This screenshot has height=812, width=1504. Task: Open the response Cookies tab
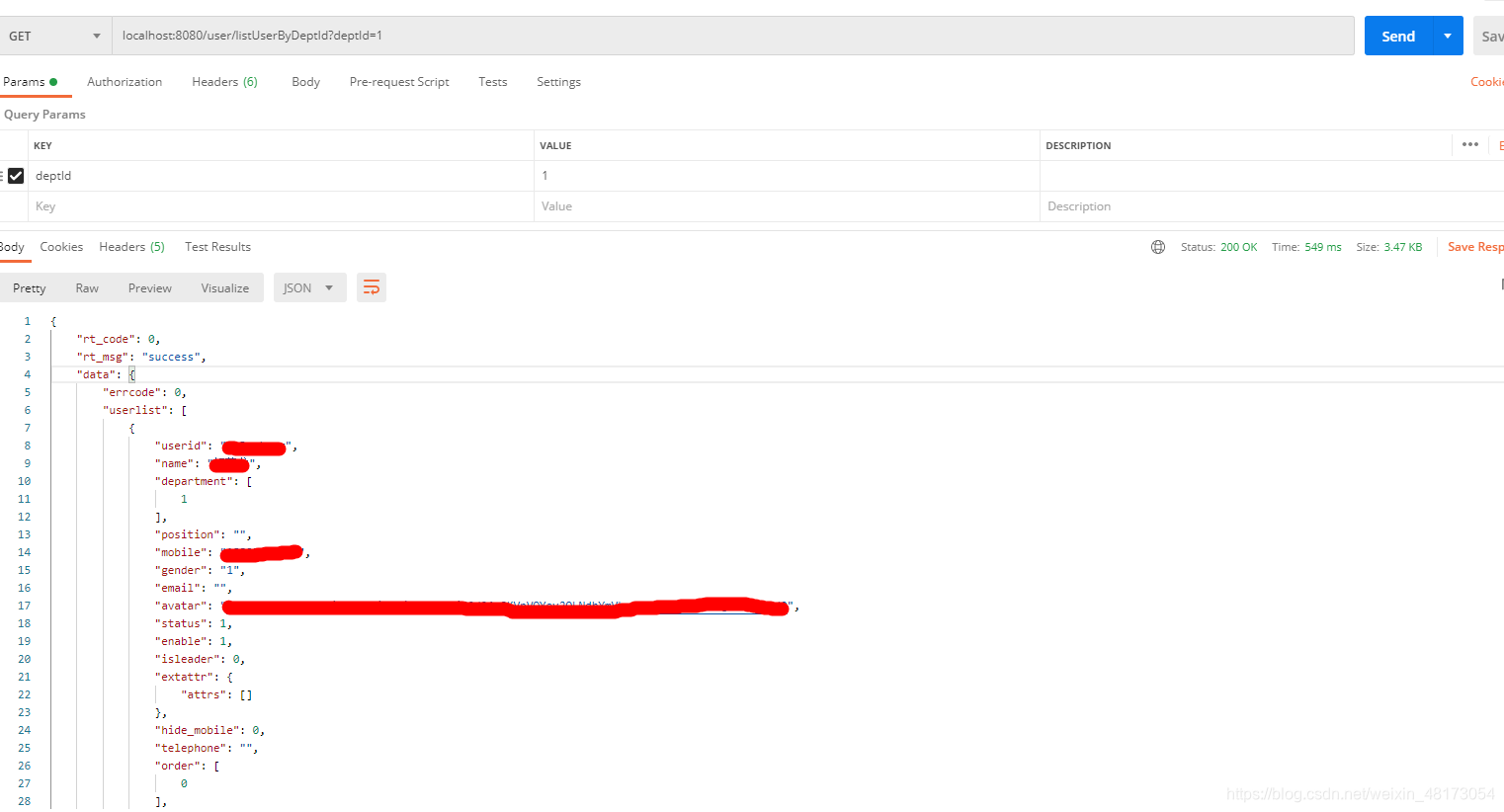pyautogui.click(x=61, y=247)
